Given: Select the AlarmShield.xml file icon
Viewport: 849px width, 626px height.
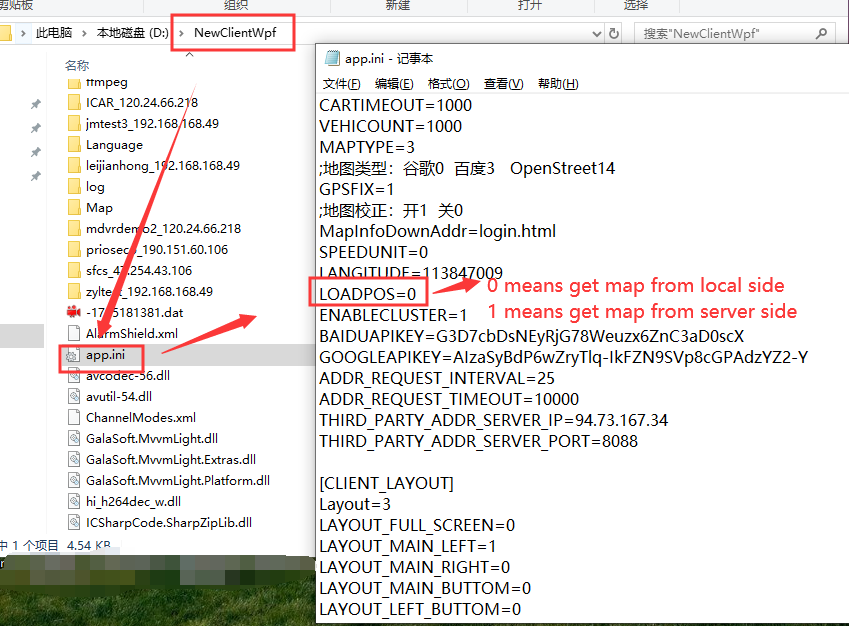Looking at the screenshot, I should pos(74,334).
